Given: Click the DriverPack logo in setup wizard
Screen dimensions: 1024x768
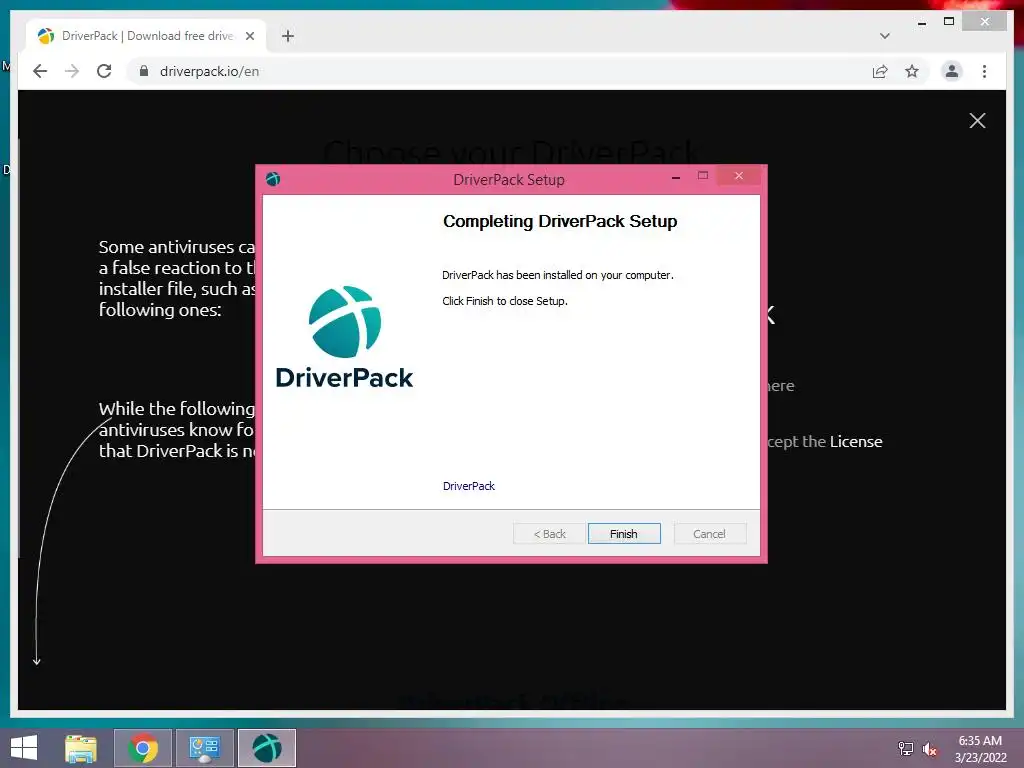Looking at the screenshot, I should [x=344, y=337].
